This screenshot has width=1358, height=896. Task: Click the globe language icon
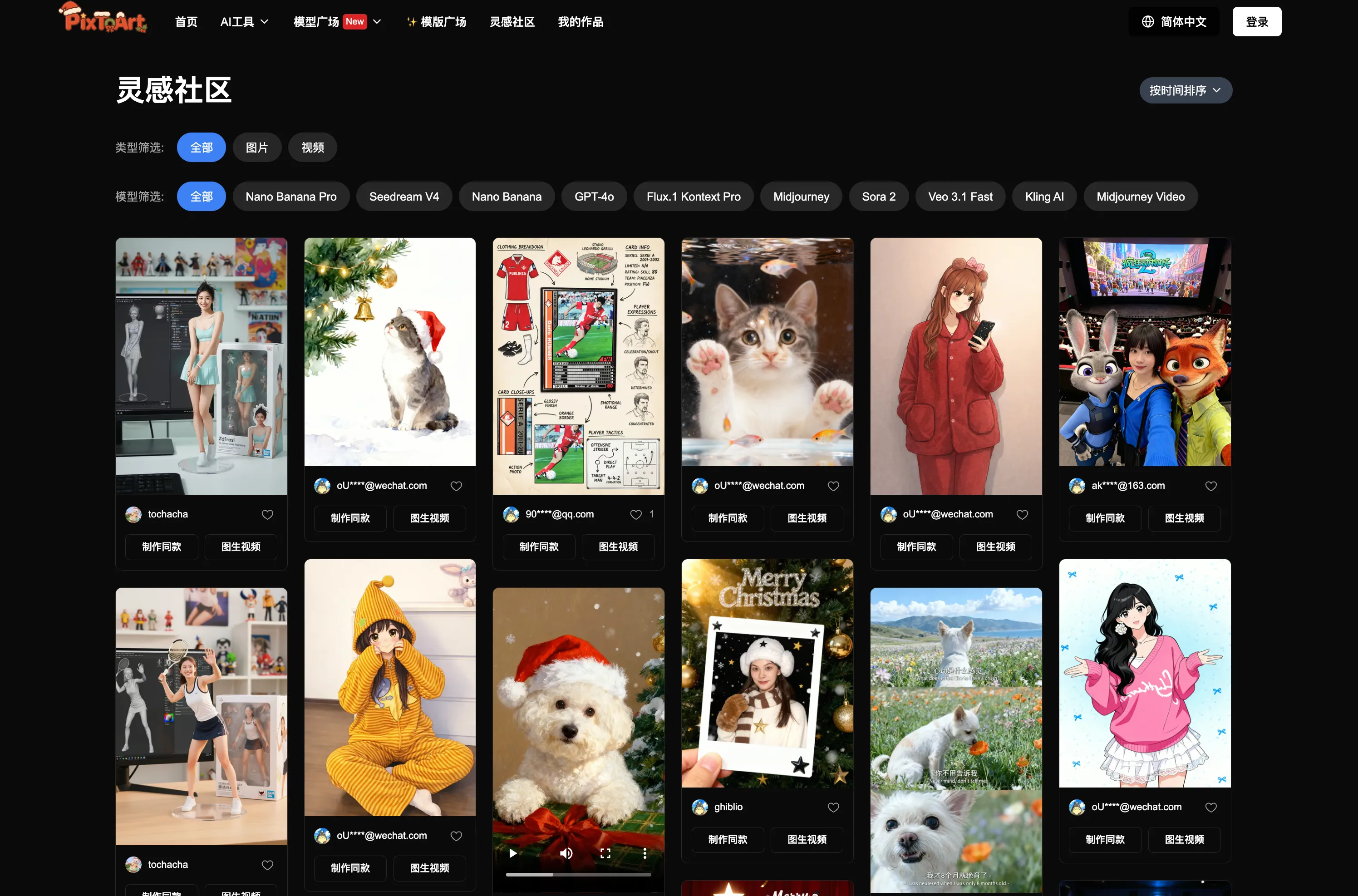pyautogui.click(x=1147, y=22)
